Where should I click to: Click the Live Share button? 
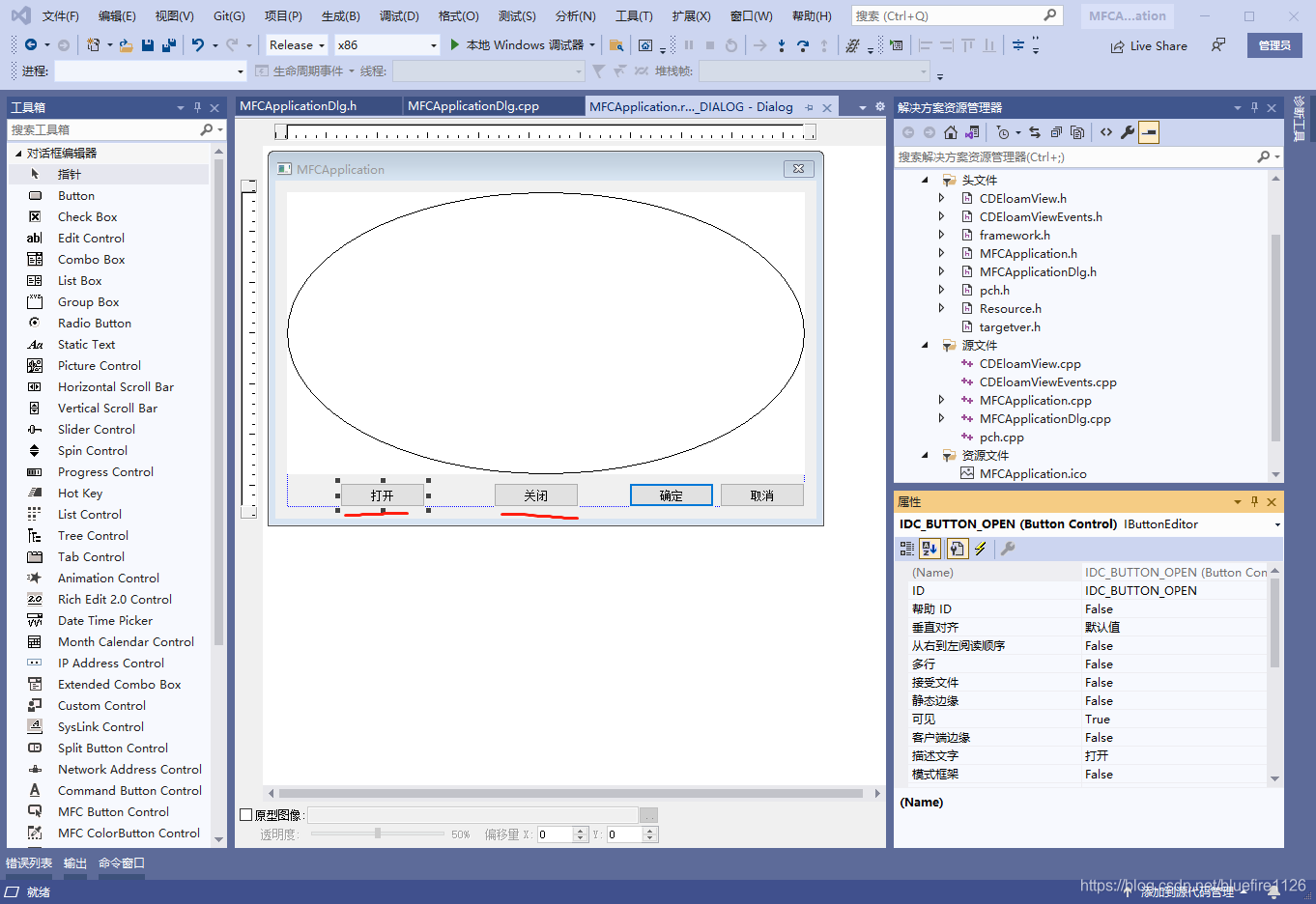[x=1149, y=45]
